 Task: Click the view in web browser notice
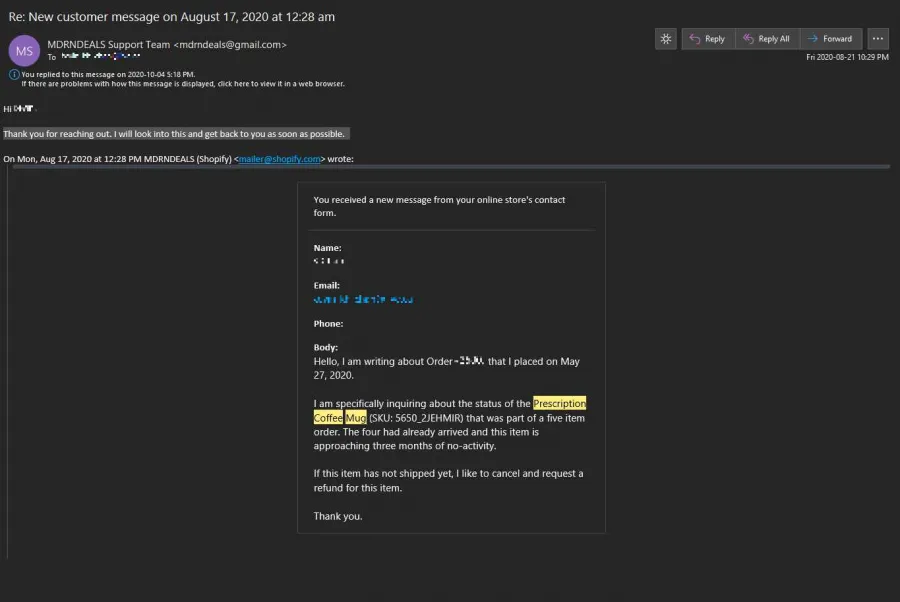tap(183, 84)
